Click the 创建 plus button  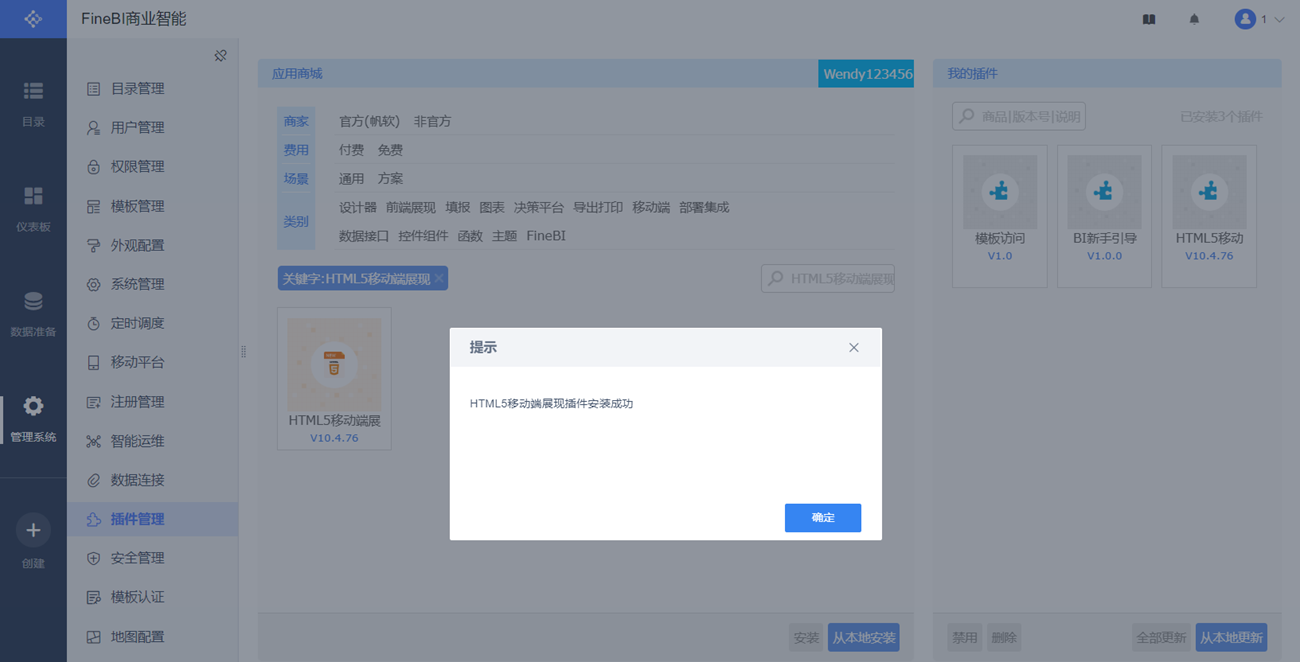pos(33,530)
